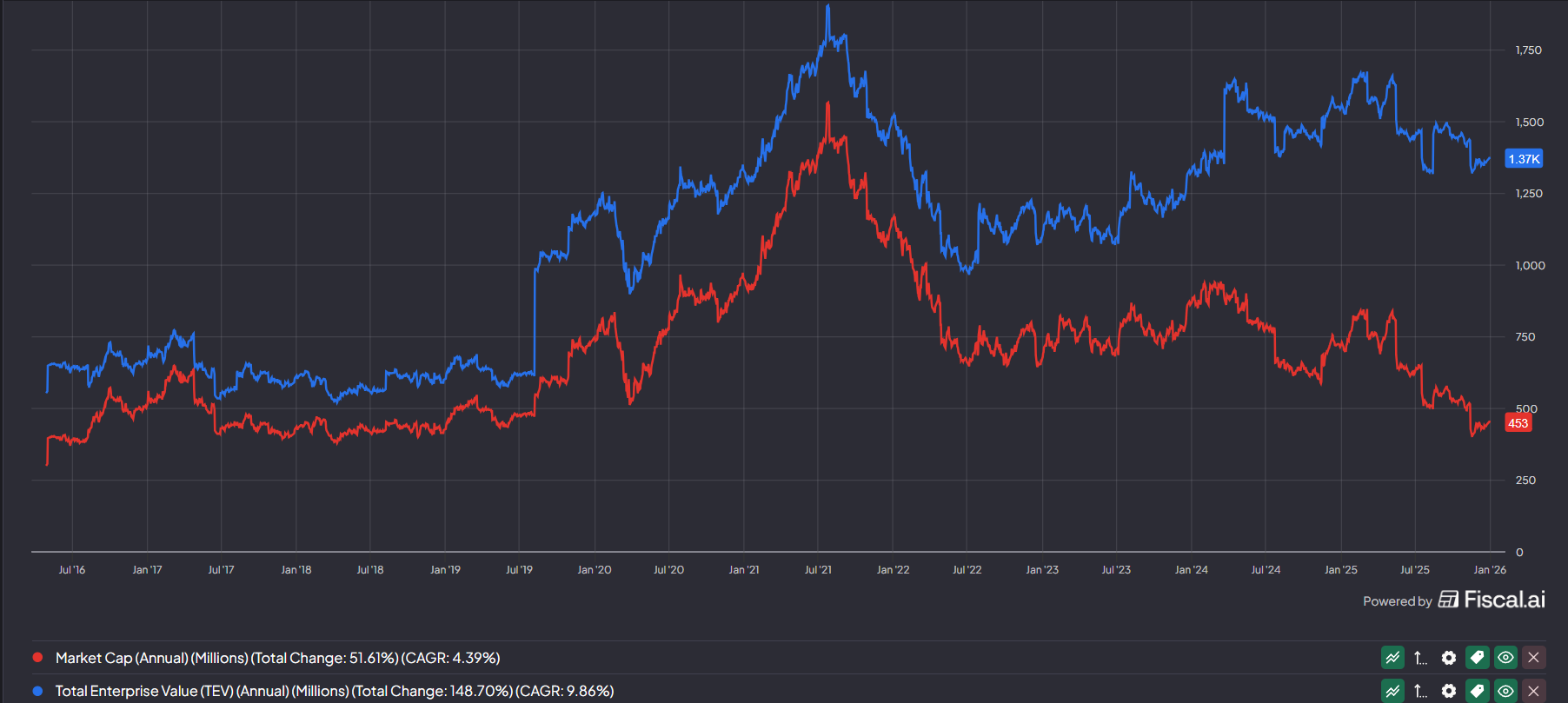
Task: Click the line chart icon for Market Cap
Action: (1392, 658)
